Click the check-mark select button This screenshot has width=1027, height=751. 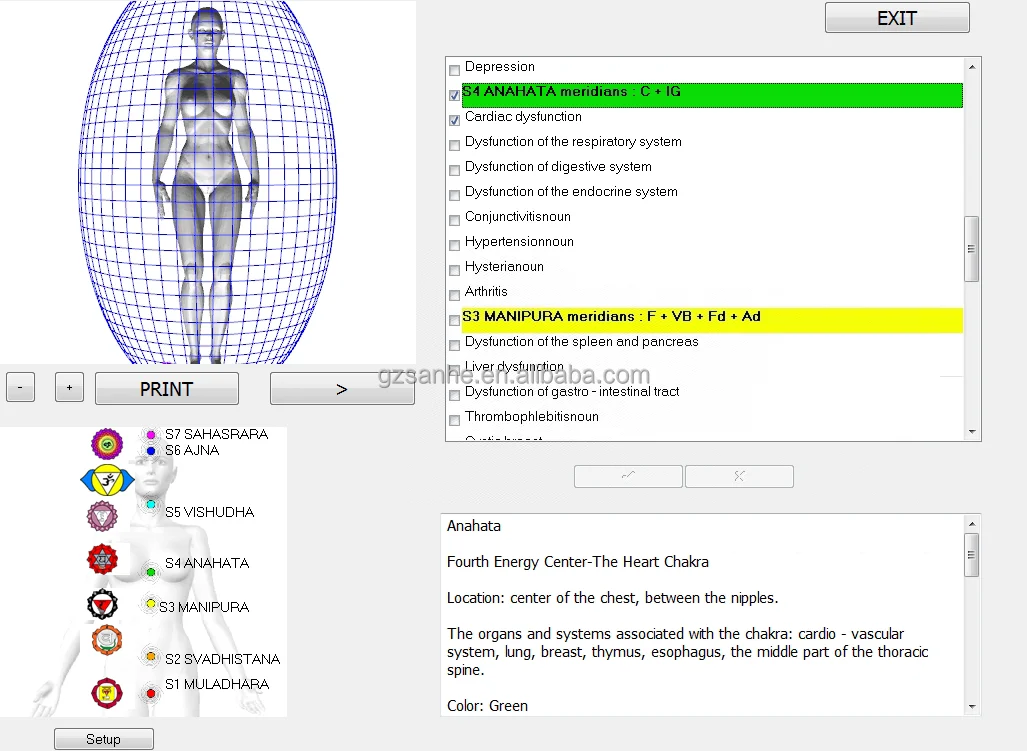point(628,476)
